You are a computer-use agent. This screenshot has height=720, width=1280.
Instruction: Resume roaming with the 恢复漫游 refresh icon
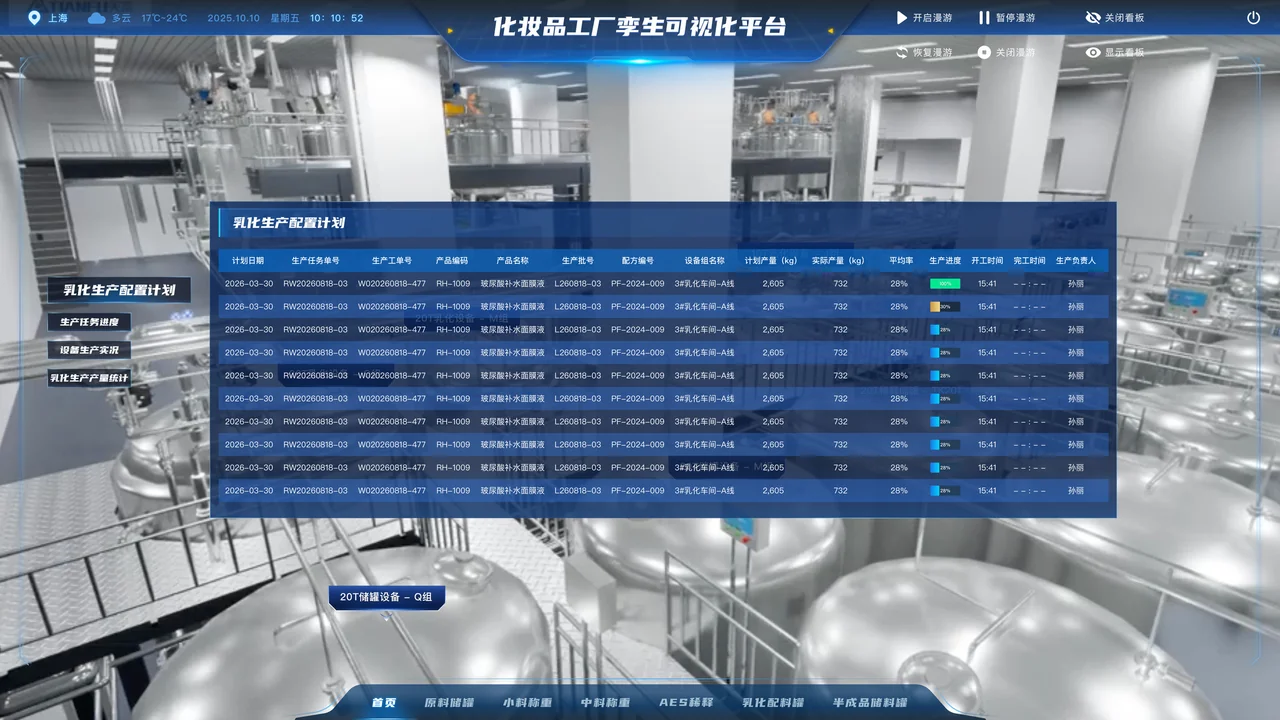[x=901, y=52]
